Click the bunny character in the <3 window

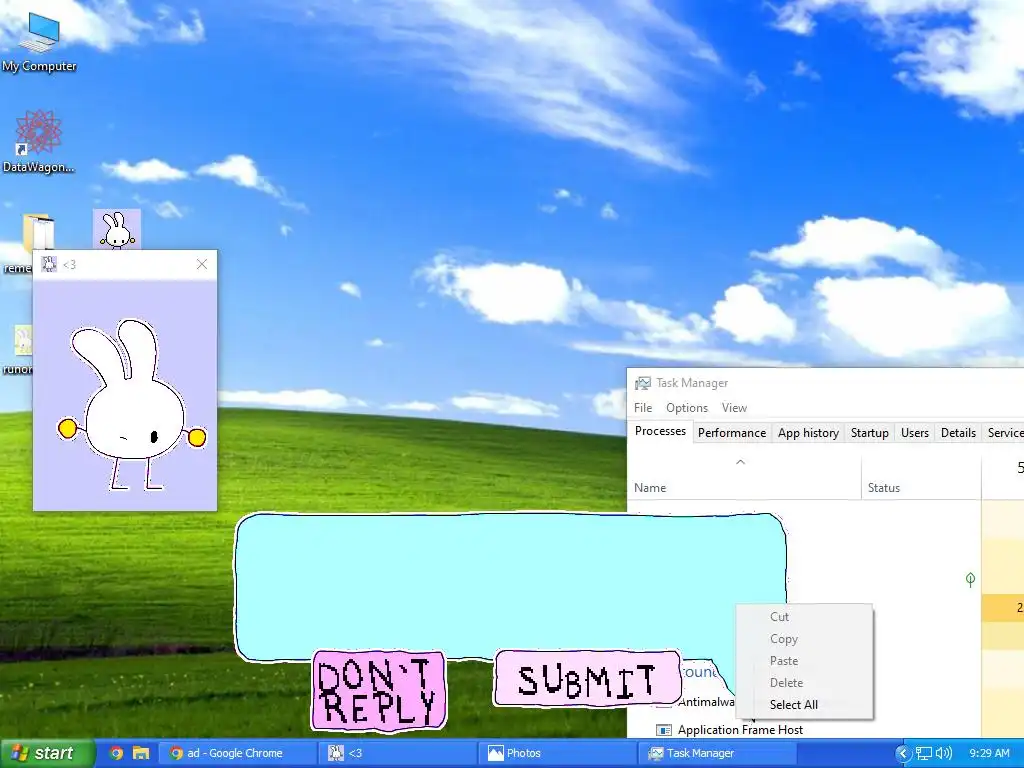point(133,405)
